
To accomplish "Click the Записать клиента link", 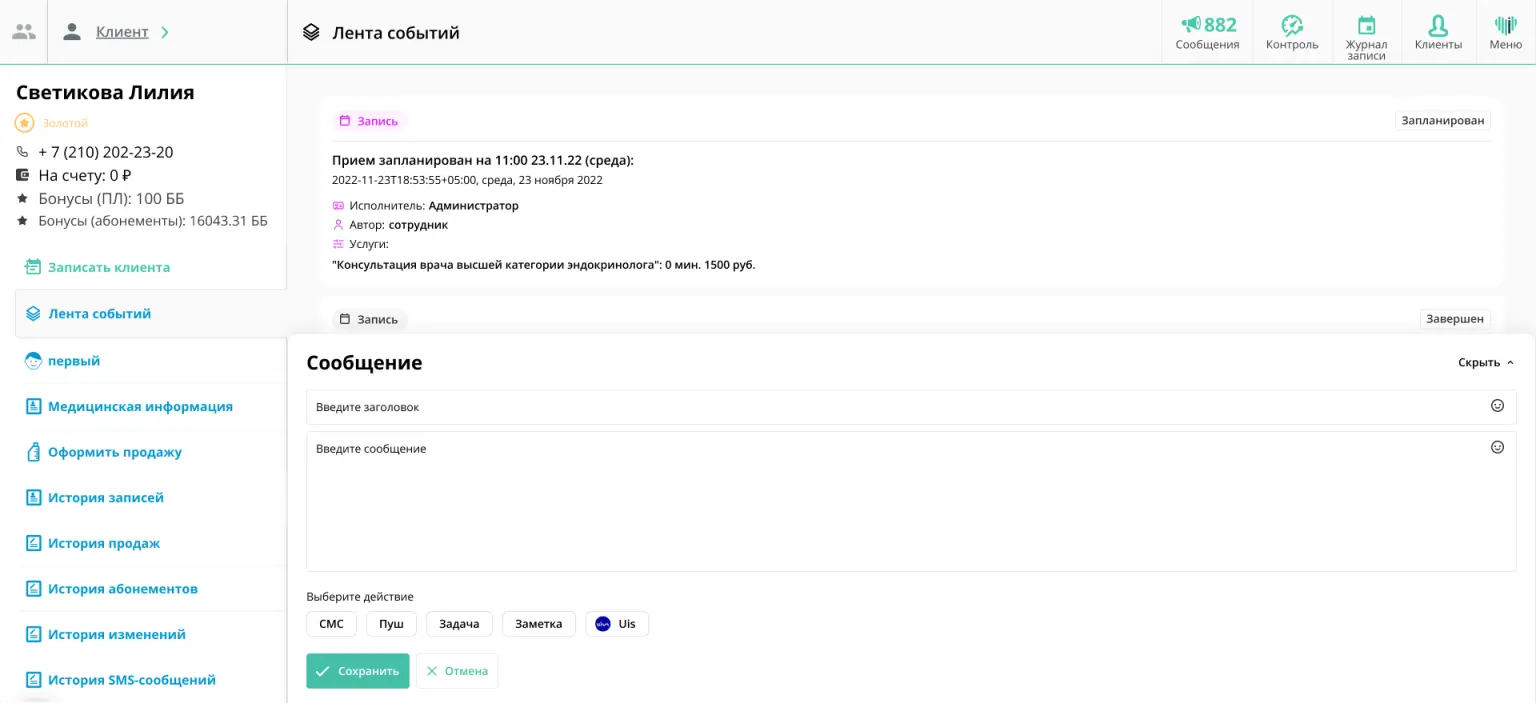I will (x=109, y=268).
